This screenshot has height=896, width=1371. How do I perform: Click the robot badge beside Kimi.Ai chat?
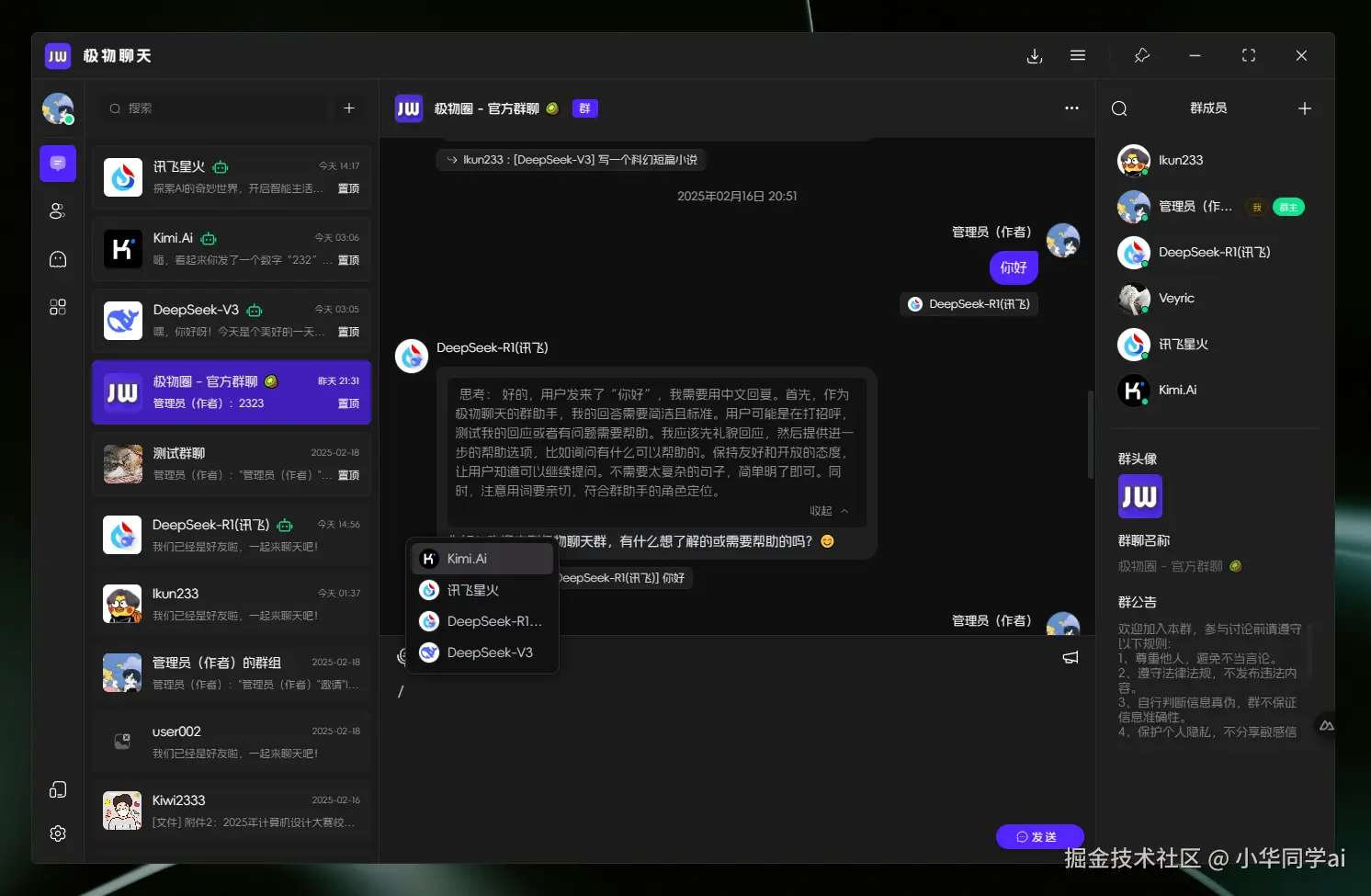click(209, 239)
